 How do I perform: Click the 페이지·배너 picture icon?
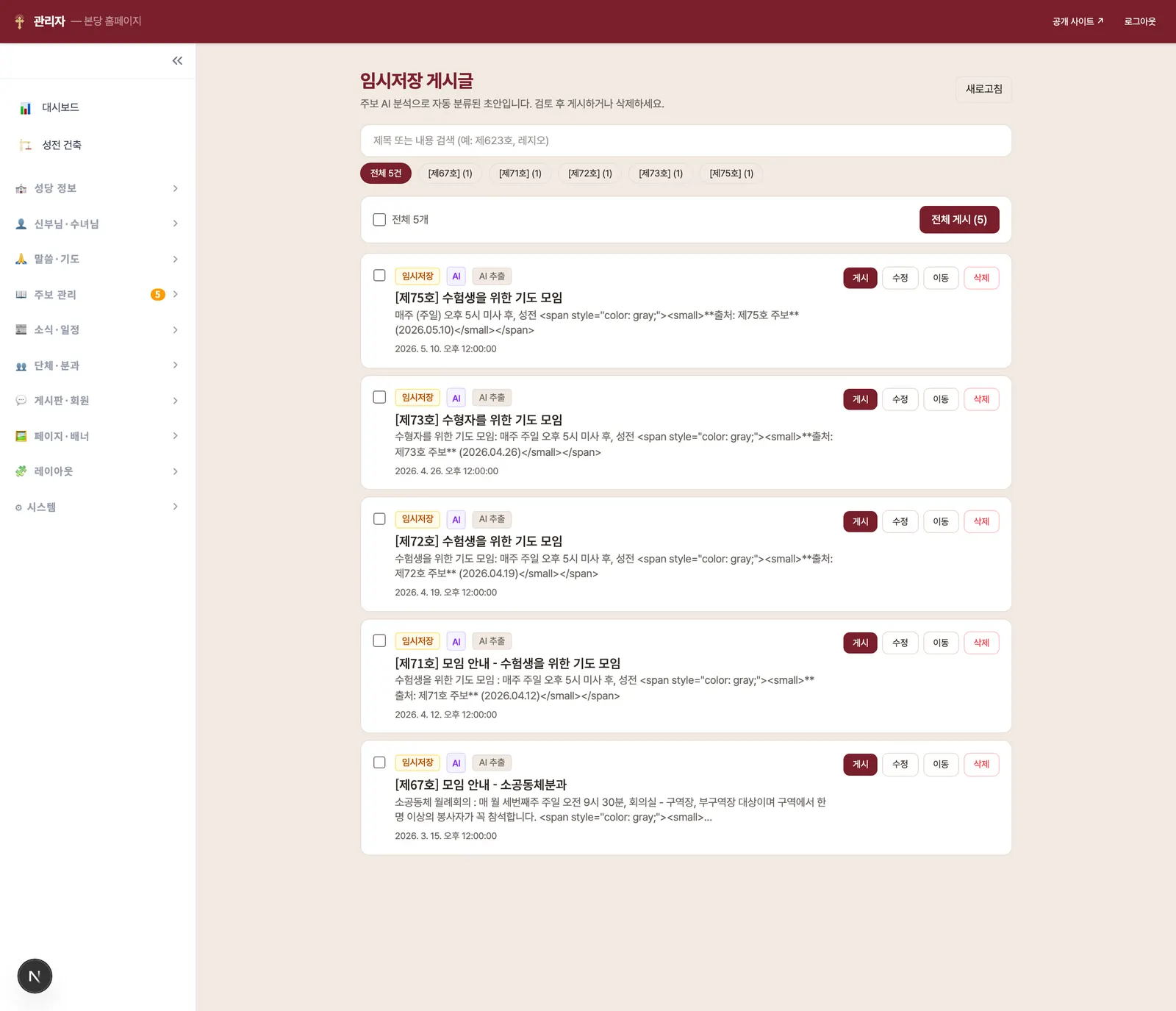(21, 436)
